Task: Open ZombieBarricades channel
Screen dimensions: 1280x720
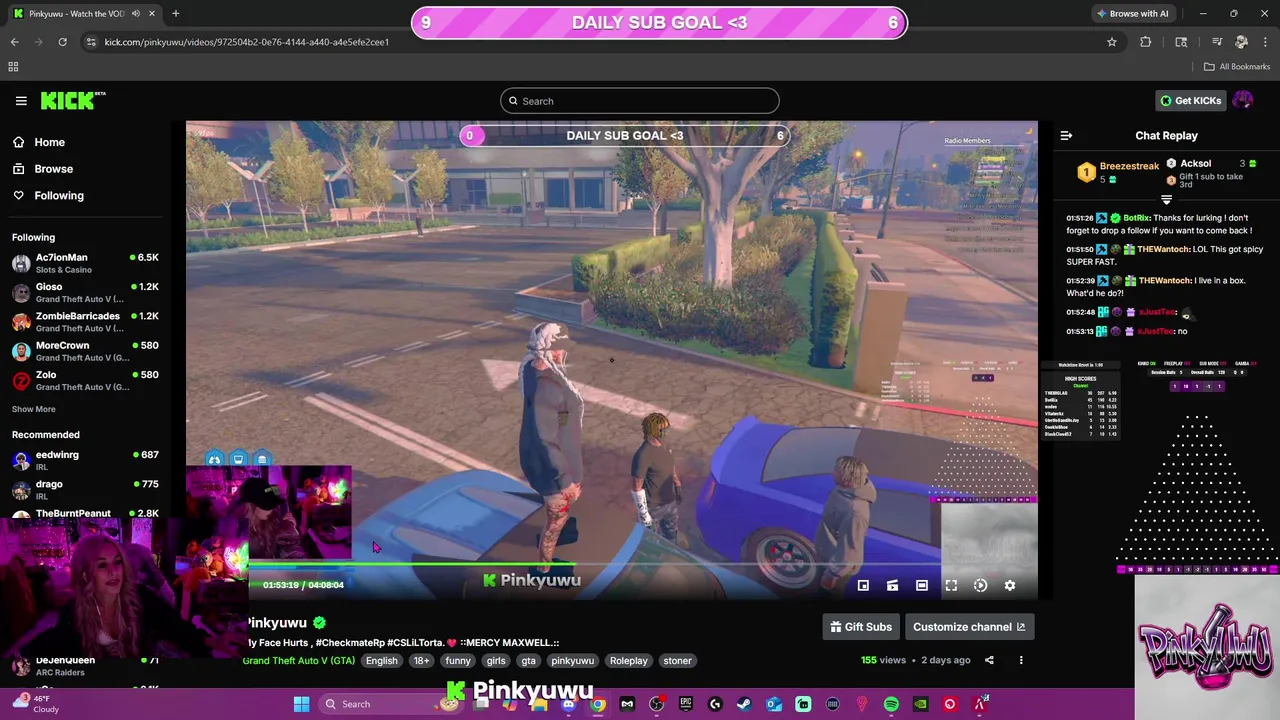Action: (85, 322)
